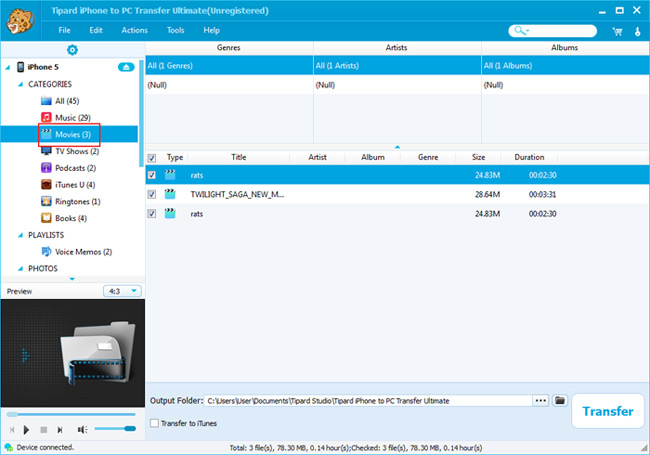This screenshot has width=650, height=455.
Task: Click the register key icon
Action: [638, 31]
